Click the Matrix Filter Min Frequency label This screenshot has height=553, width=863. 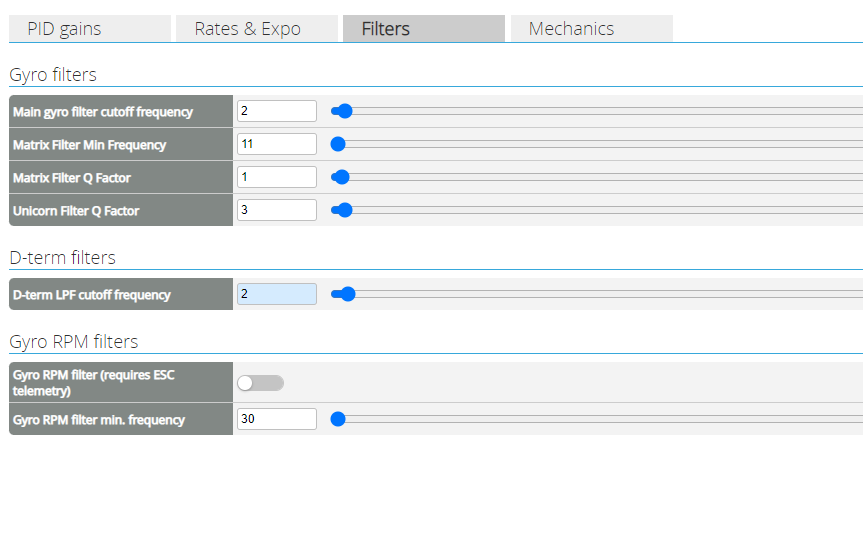pos(90,145)
